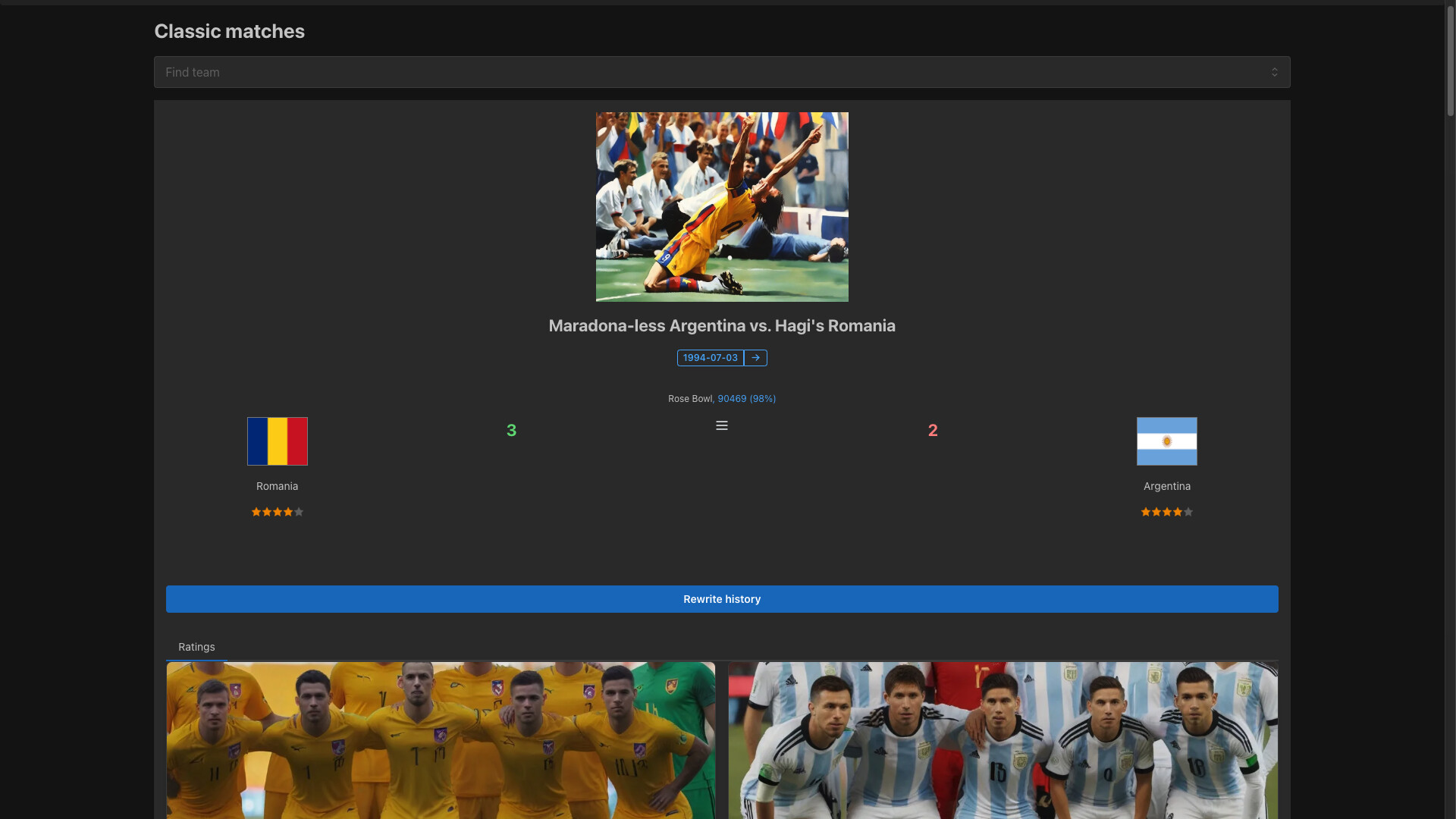This screenshot has height=819, width=1456.
Task: Click the fifth star under Argentina
Action: (1189, 512)
